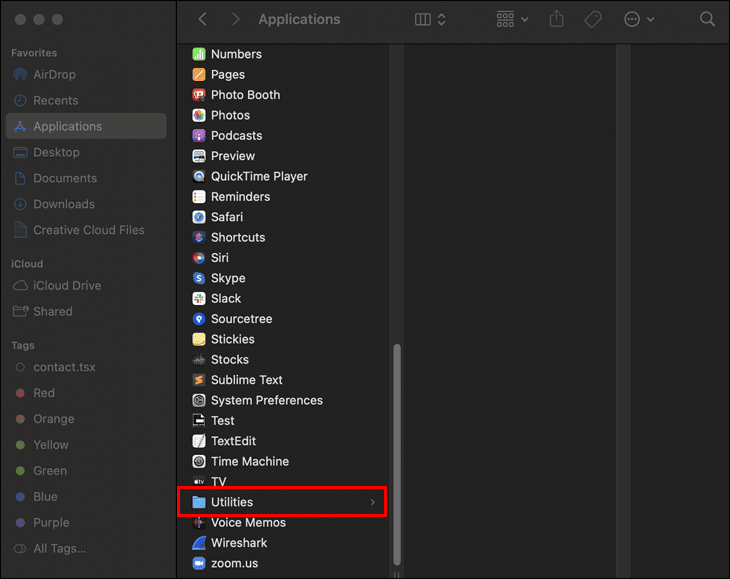Select iCloud Drive in the sidebar
This screenshot has height=579, width=730.
pos(67,285)
